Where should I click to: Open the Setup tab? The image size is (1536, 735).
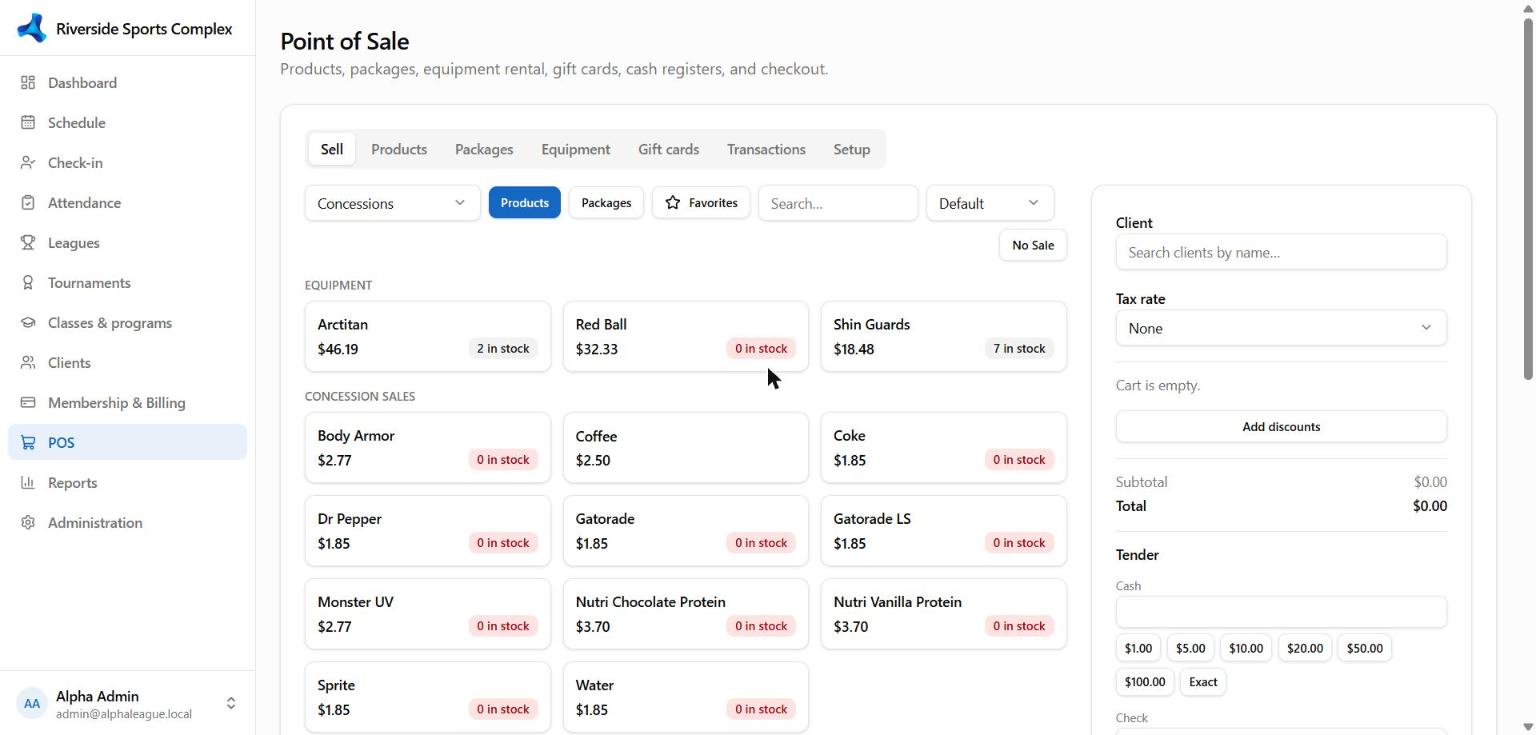click(x=852, y=149)
